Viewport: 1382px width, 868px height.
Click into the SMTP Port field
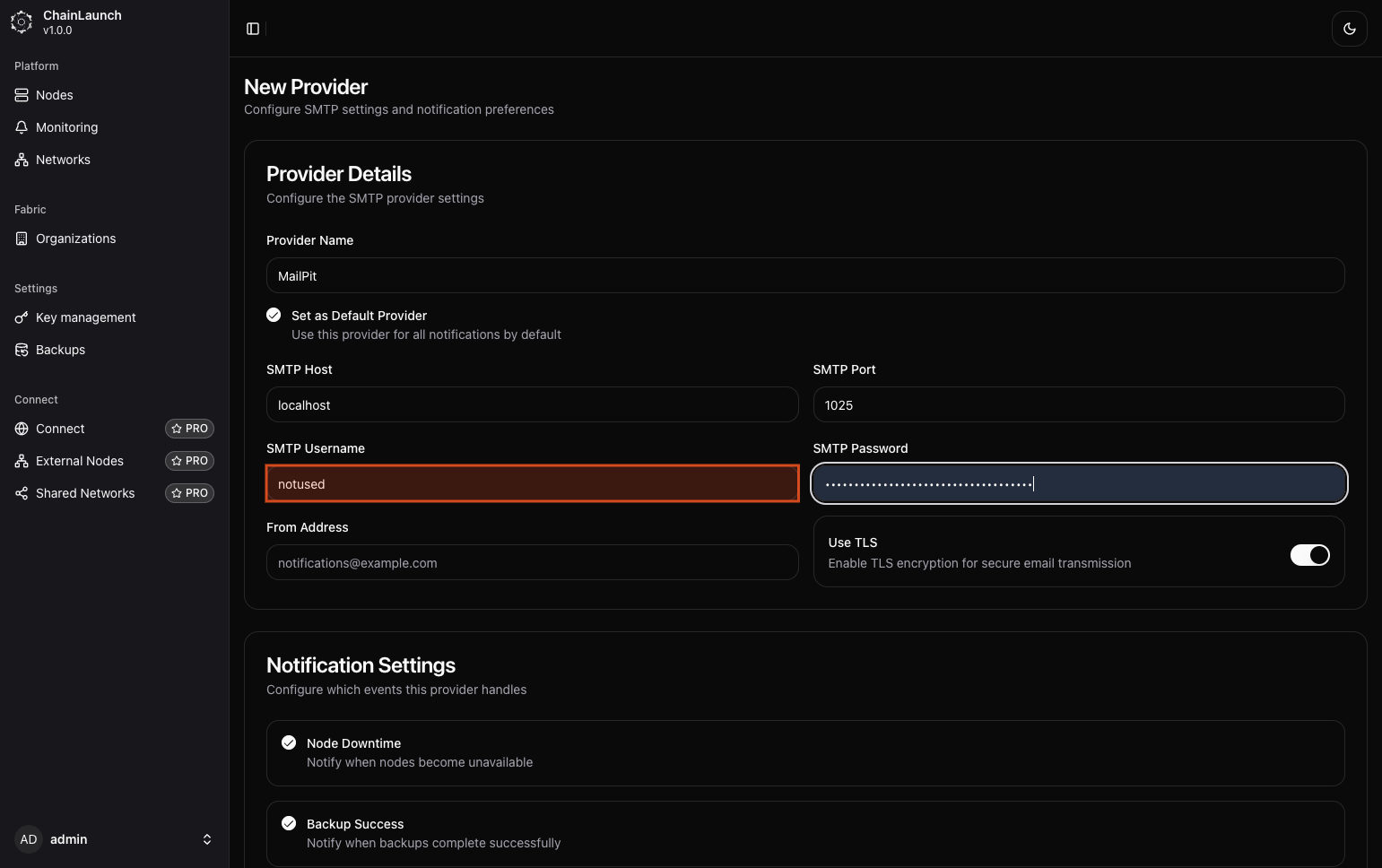pos(1078,405)
